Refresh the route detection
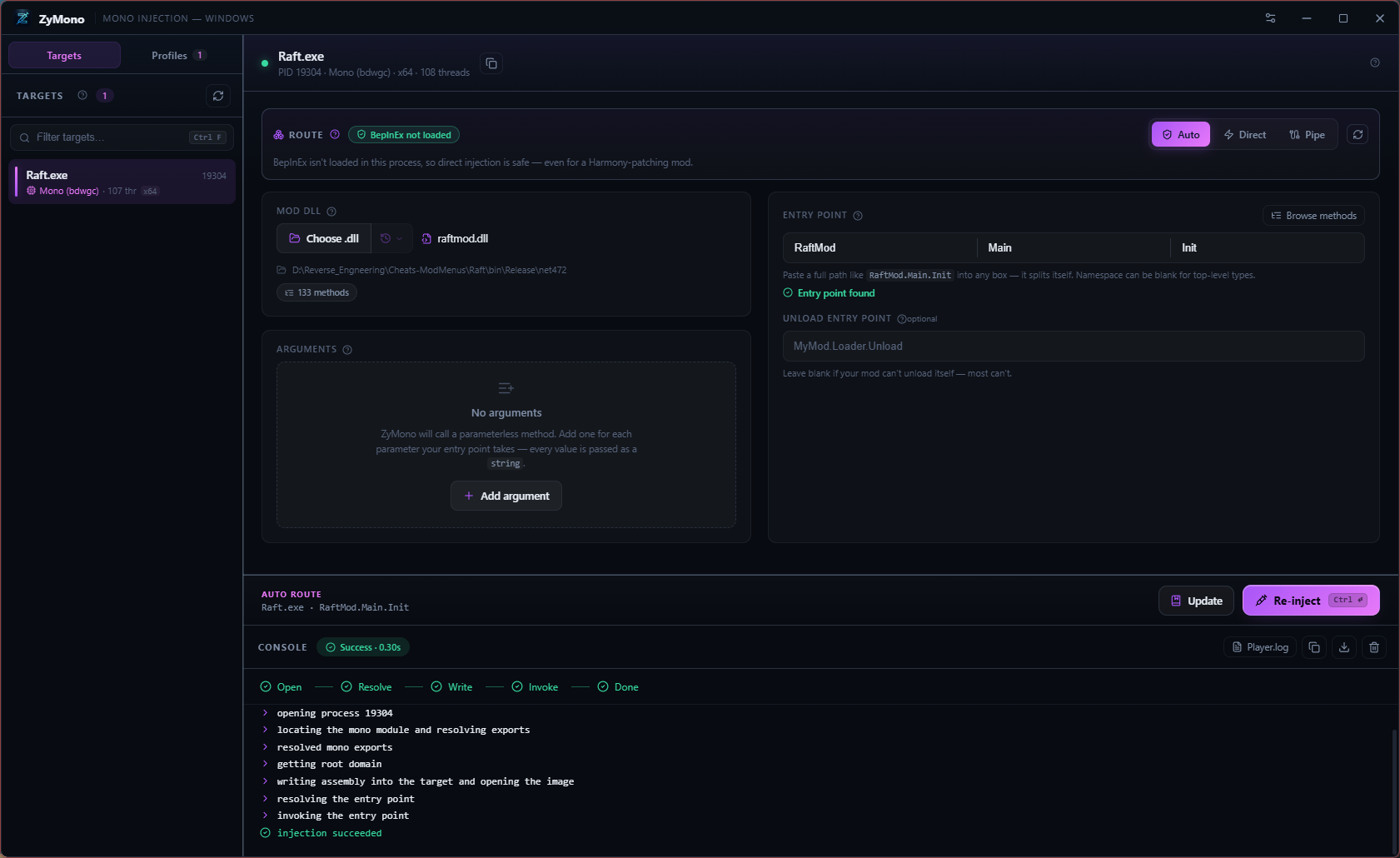The height and width of the screenshot is (858, 1400). [x=1358, y=134]
